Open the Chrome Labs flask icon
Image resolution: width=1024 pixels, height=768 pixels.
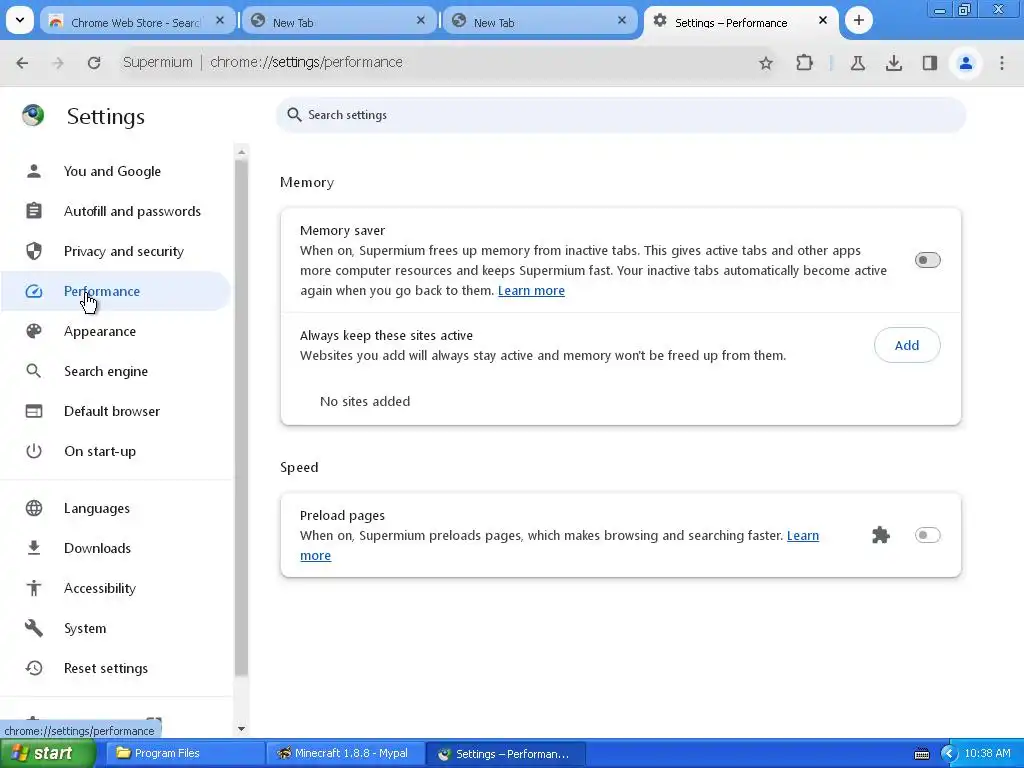(857, 63)
